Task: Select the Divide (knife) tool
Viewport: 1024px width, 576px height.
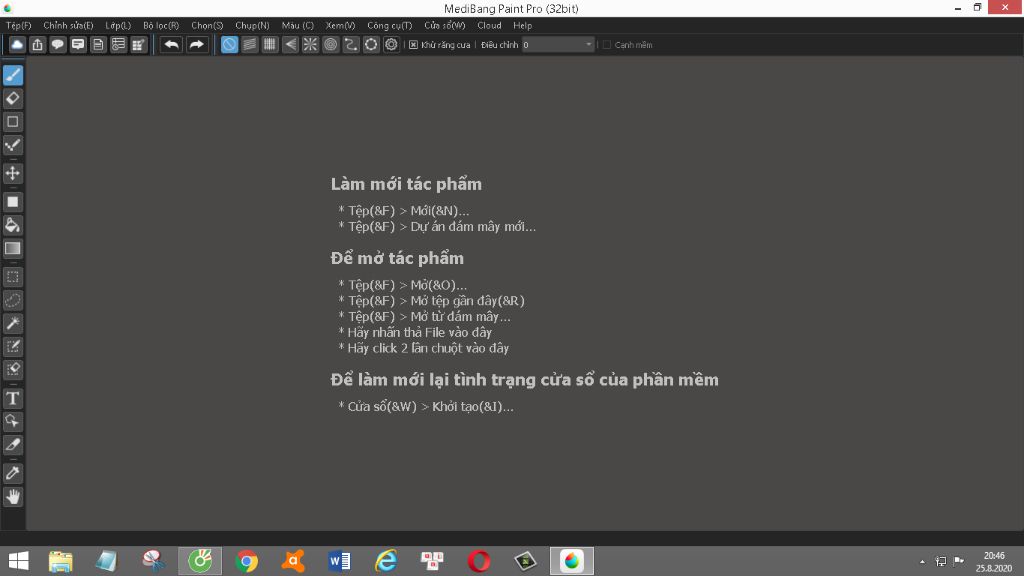Action: pos(12,445)
